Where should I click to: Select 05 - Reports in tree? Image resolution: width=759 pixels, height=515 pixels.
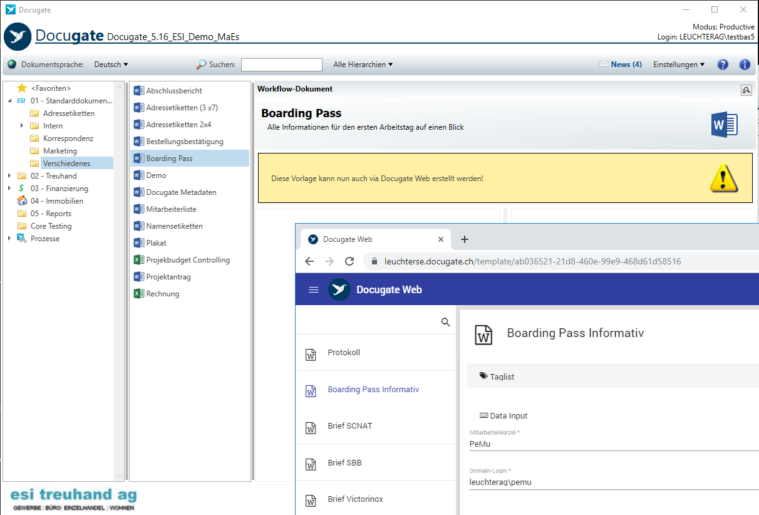(x=51, y=213)
